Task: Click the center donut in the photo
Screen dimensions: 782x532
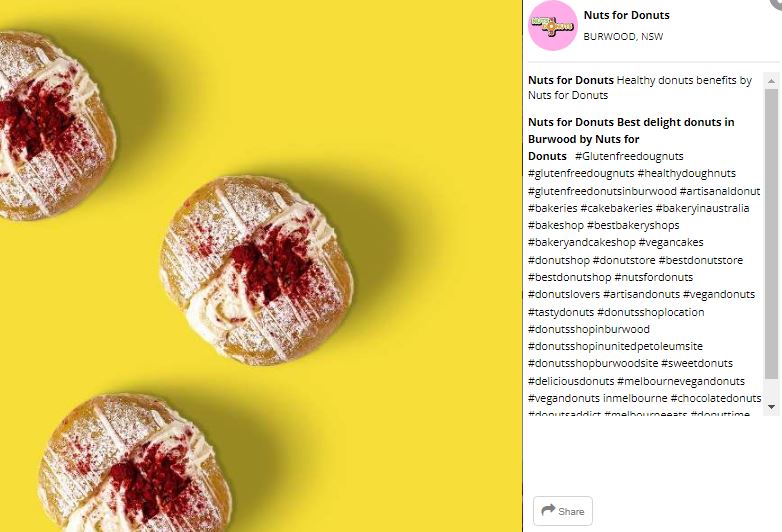Action: pos(257,270)
